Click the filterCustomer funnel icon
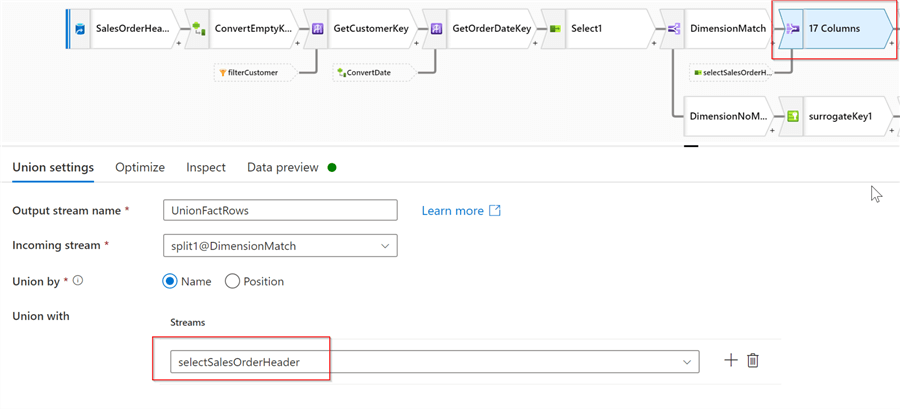 (x=223, y=73)
